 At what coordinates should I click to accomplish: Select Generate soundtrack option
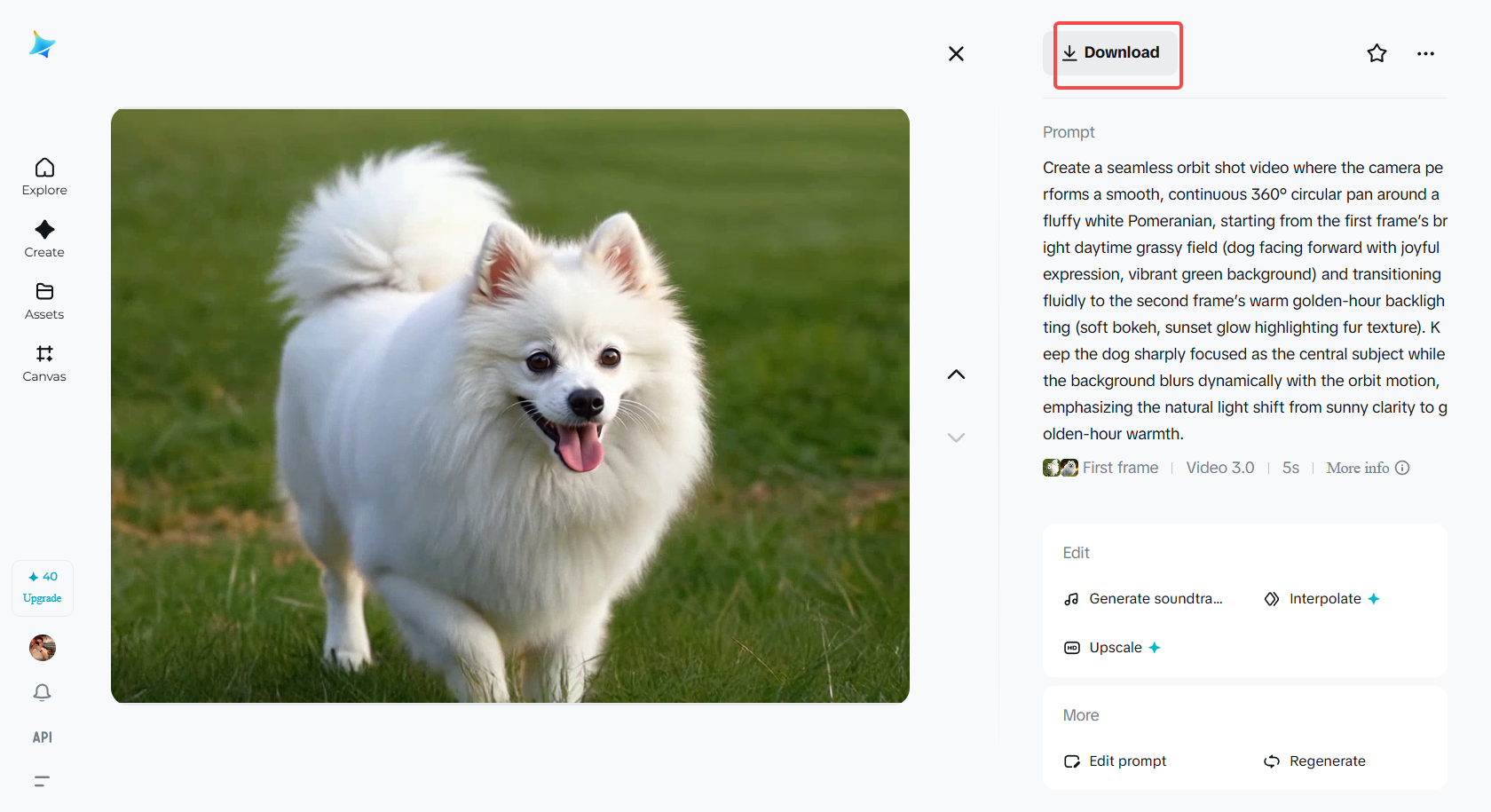[x=1144, y=599]
